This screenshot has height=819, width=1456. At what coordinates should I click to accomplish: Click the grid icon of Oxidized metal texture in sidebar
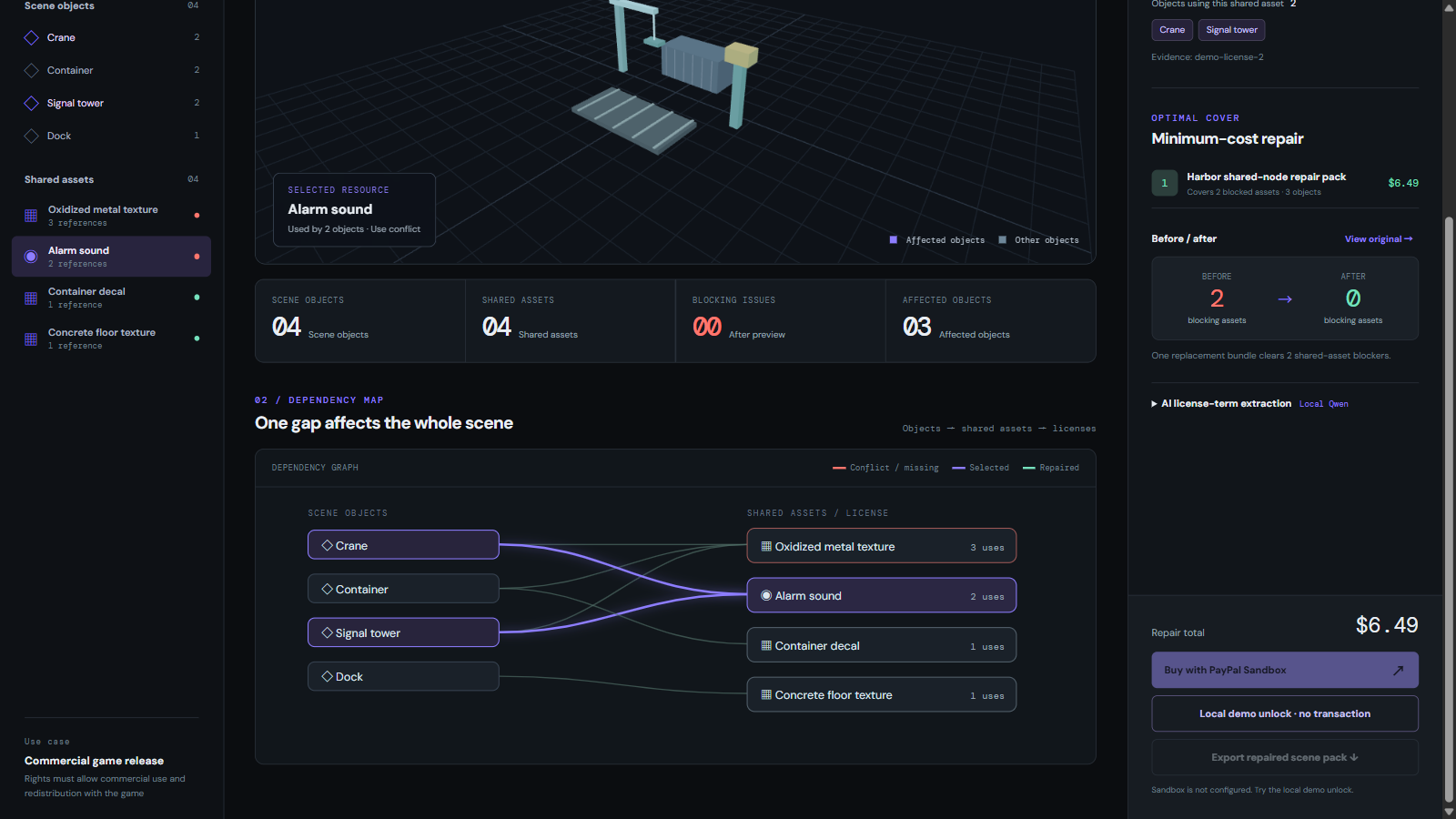31,216
